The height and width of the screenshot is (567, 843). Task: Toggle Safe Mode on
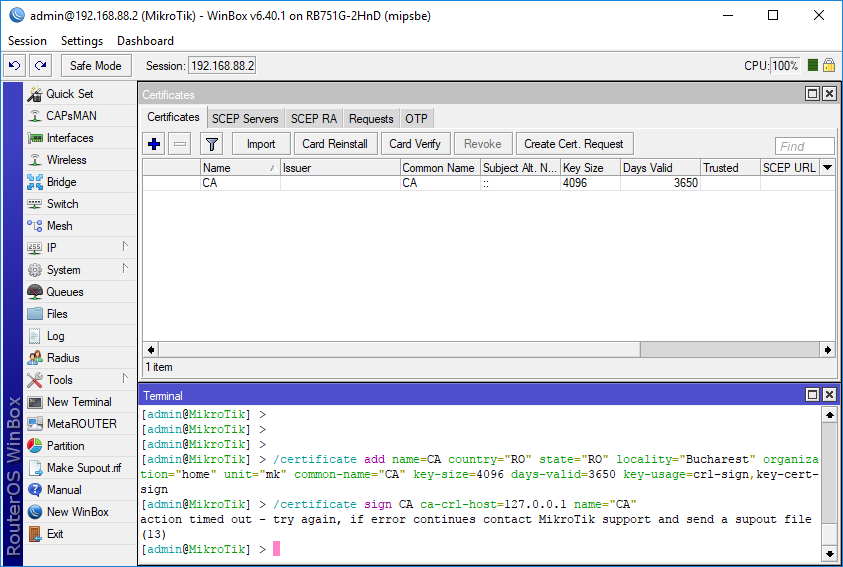95,66
